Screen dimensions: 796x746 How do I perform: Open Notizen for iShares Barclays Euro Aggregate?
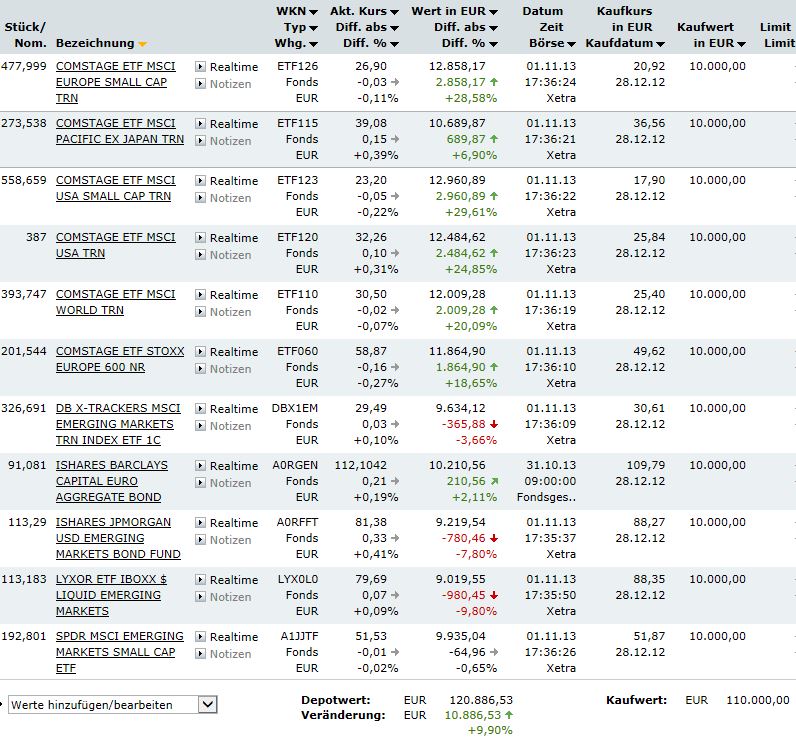pyautogui.click(x=223, y=482)
